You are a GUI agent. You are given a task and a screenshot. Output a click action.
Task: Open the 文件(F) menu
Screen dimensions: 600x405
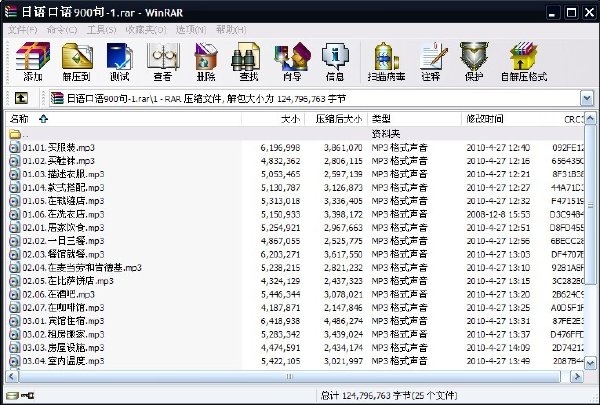pyautogui.click(x=23, y=29)
